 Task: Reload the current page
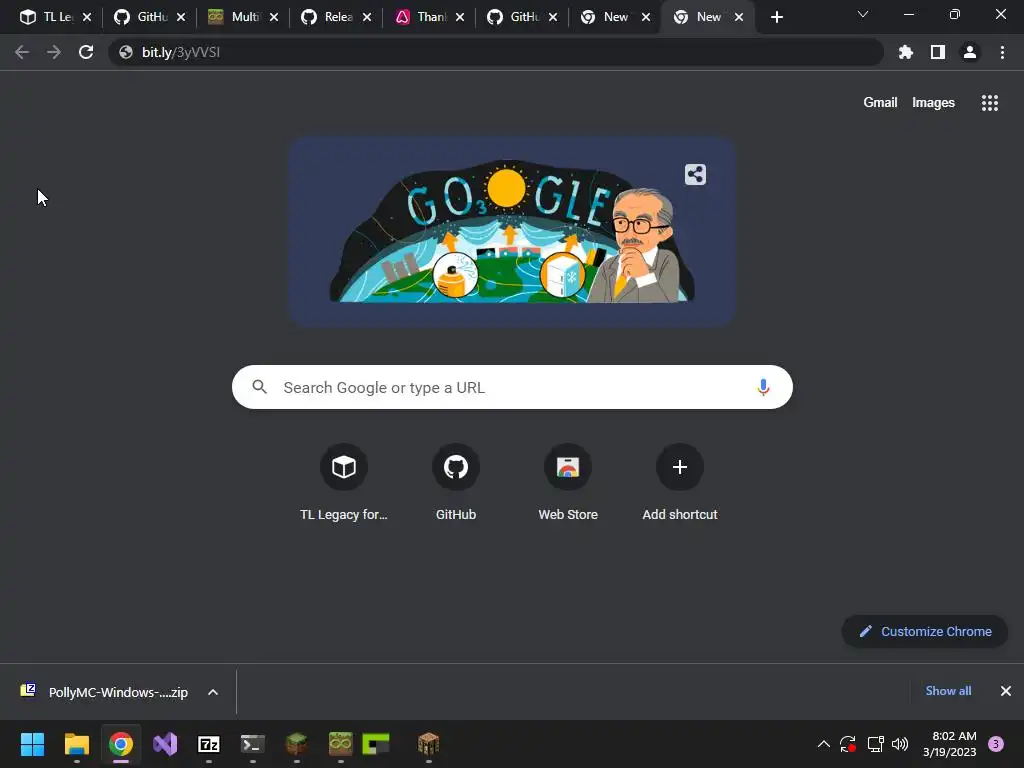click(x=86, y=52)
